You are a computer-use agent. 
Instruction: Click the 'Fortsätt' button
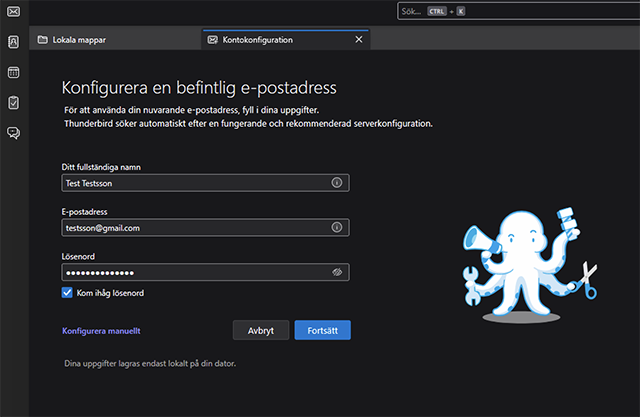(322, 330)
